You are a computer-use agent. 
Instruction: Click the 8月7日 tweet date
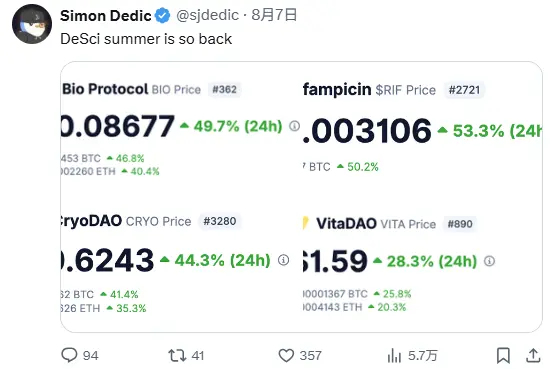click(274, 15)
